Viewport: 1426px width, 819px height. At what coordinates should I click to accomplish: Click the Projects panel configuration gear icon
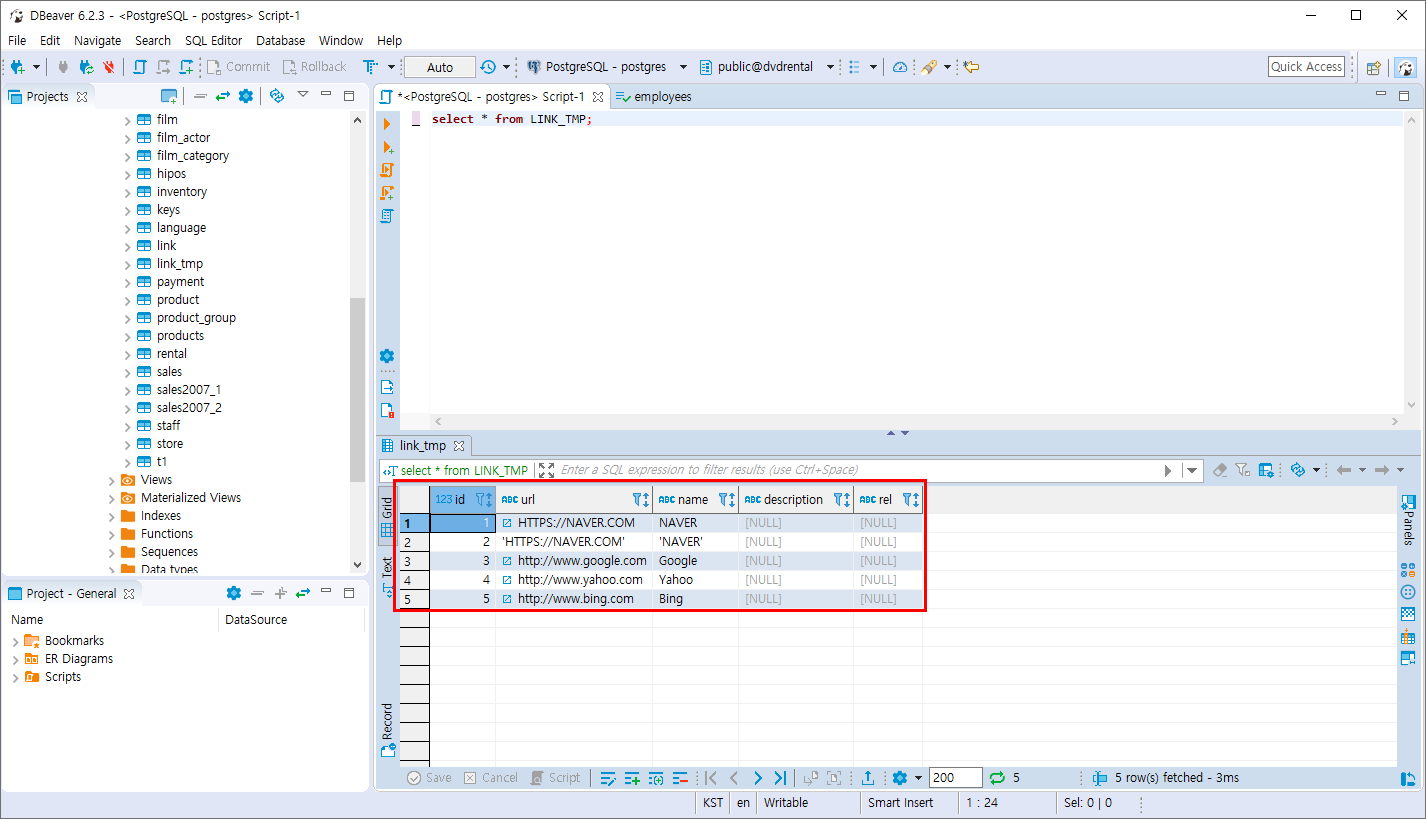coord(246,96)
